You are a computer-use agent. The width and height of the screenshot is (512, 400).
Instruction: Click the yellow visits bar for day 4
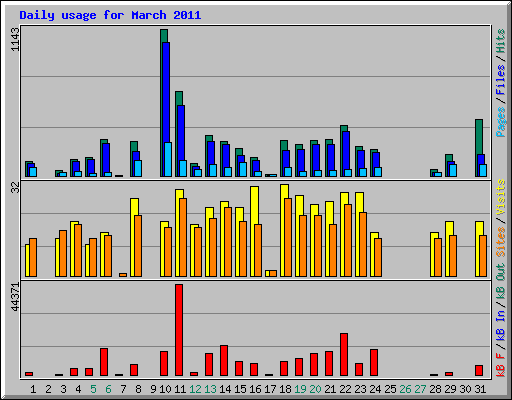(x=73, y=249)
